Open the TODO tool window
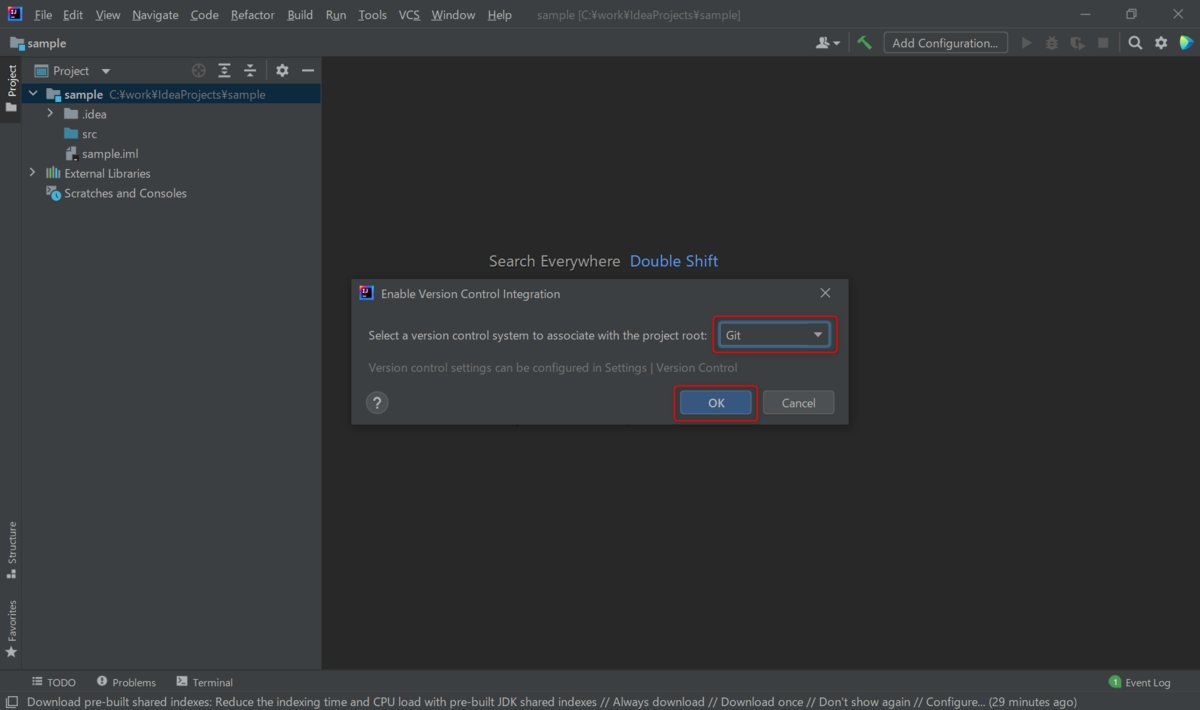This screenshot has width=1200, height=710. [x=54, y=682]
